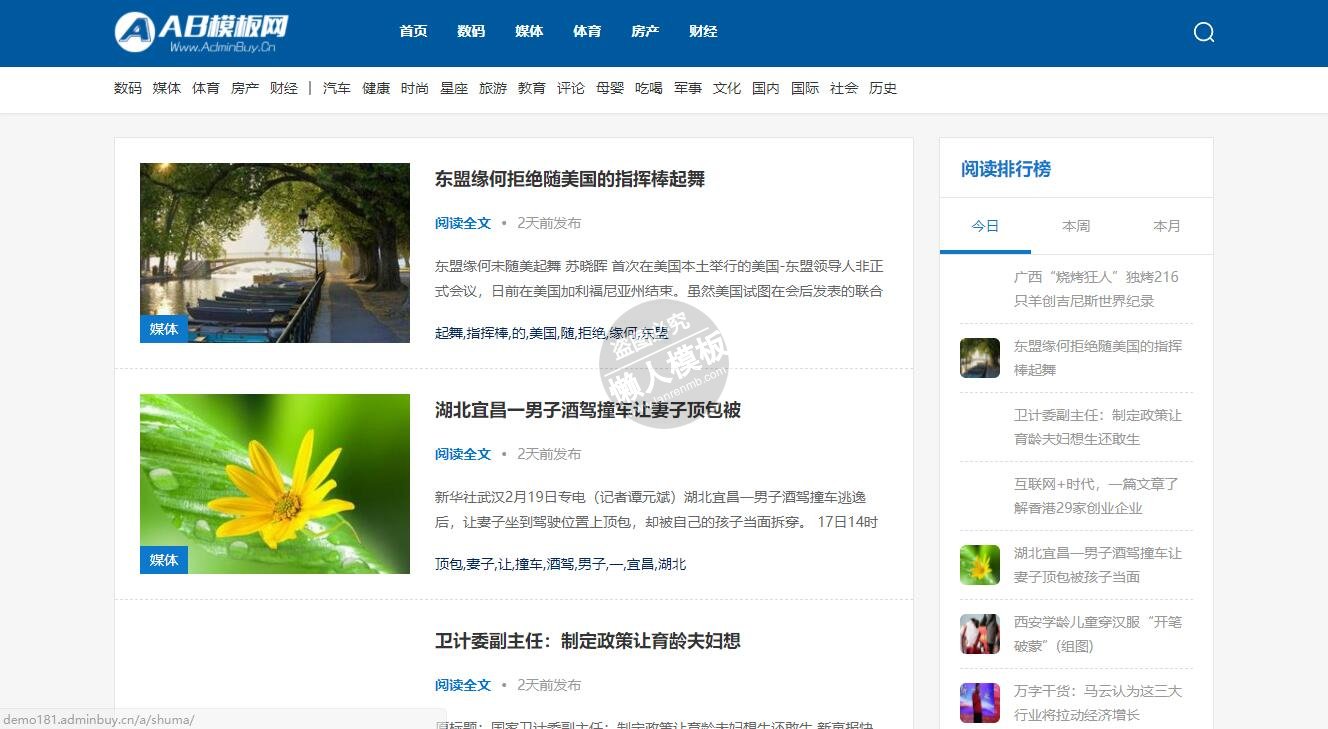Open headline 卫计委副主任：制定政策让育龄夫妇想

pos(588,641)
